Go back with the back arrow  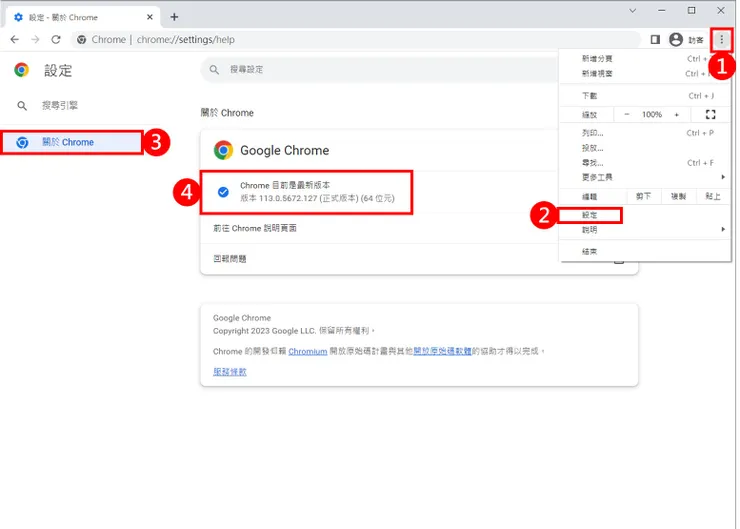[x=15, y=40]
